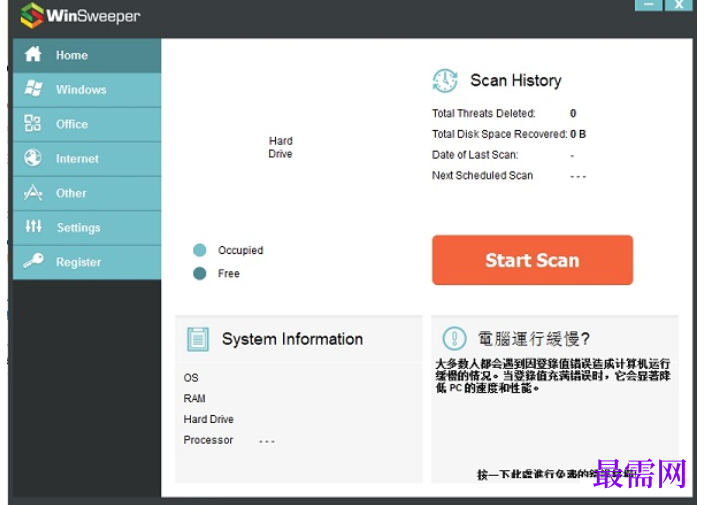This screenshot has height=505, width=705.
Task: Click the Occupied legend text
Action: click(241, 250)
